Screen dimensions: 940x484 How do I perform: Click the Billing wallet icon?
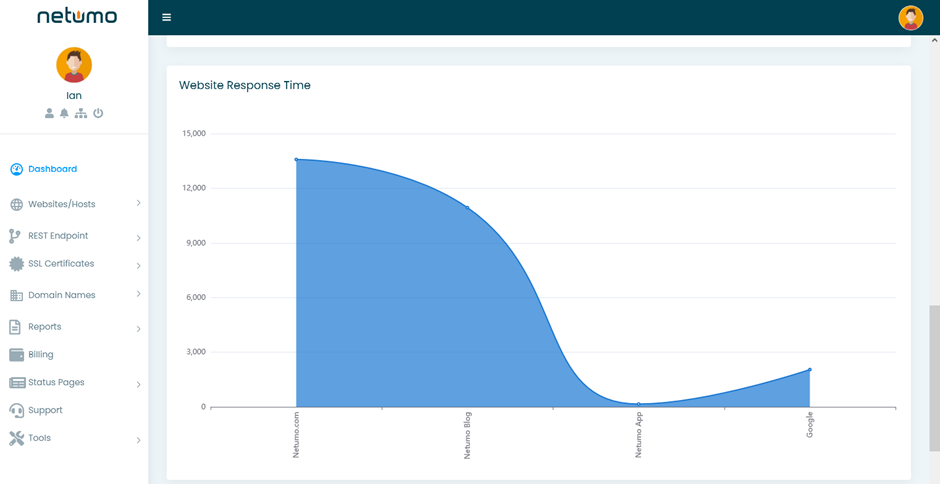coord(16,355)
